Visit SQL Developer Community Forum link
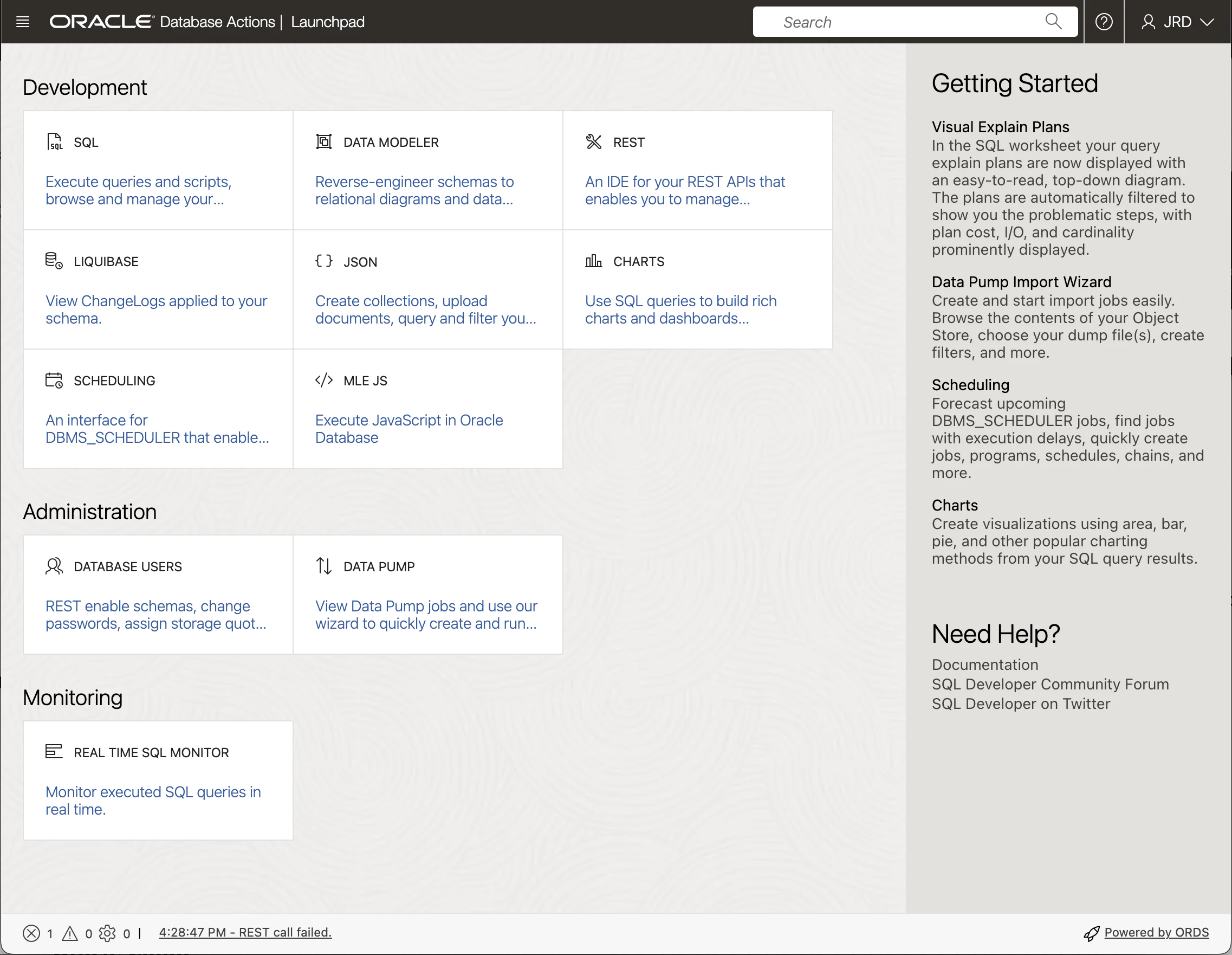Viewport: 1232px width, 955px height. pos(1051,684)
